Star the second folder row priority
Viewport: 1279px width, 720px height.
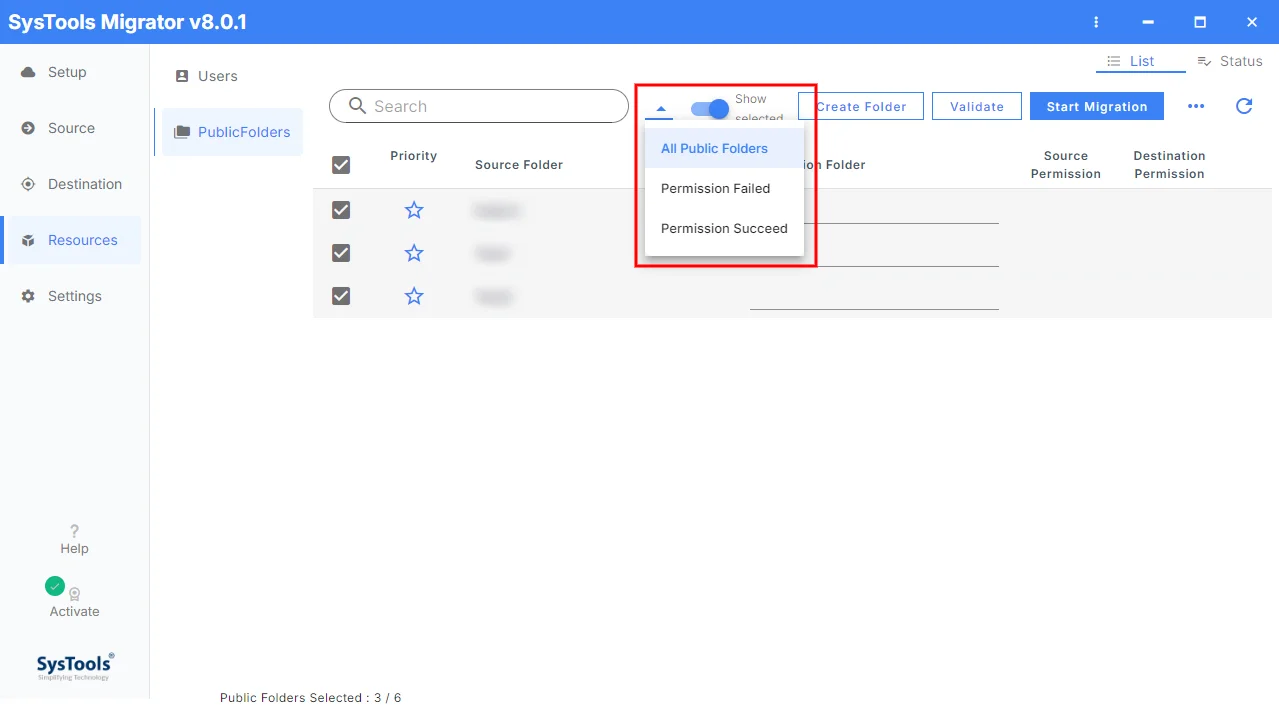click(x=414, y=253)
